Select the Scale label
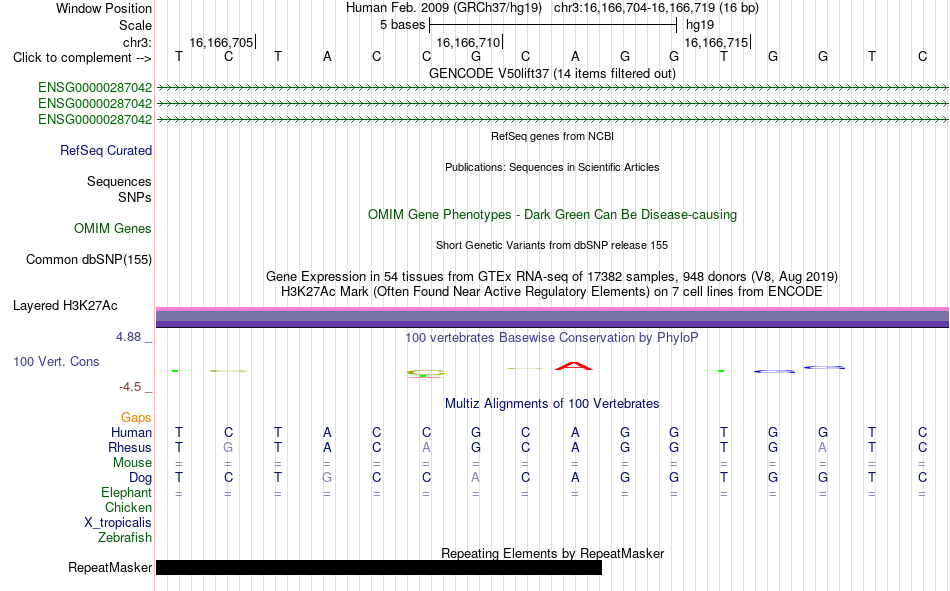 pyautogui.click(x=136, y=25)
